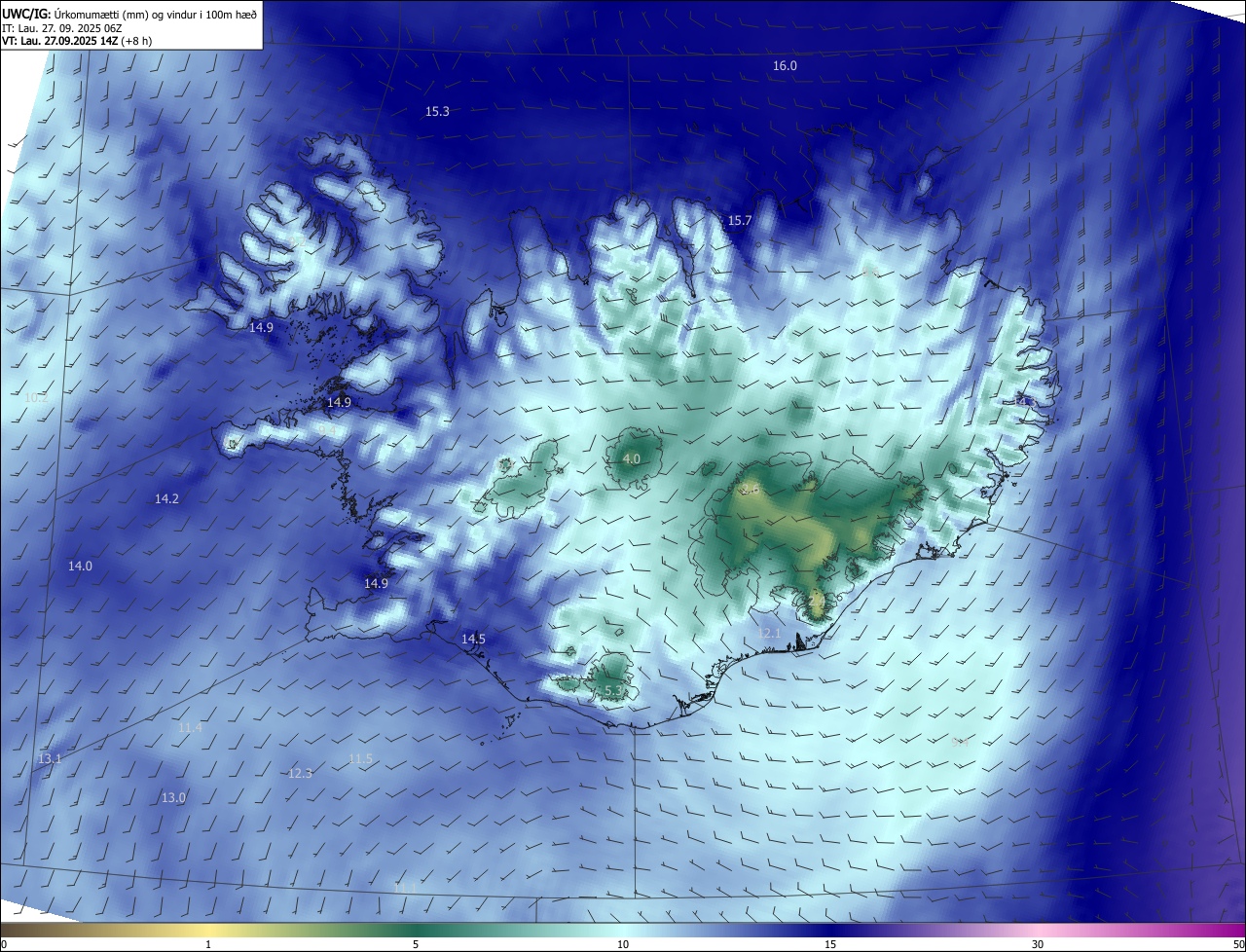
Task: Click the UWC/IG map title text
Action: (129, 13)
